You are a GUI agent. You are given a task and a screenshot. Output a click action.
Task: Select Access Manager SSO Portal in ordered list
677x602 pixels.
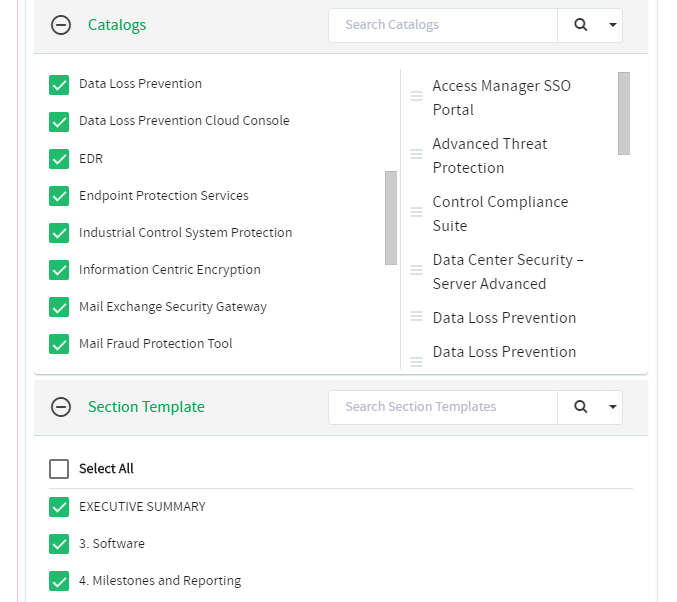click(x=501, y=98)
